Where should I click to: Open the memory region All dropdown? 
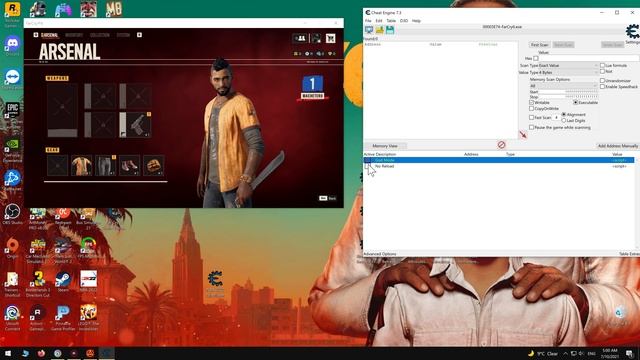[x=563, y=86]
